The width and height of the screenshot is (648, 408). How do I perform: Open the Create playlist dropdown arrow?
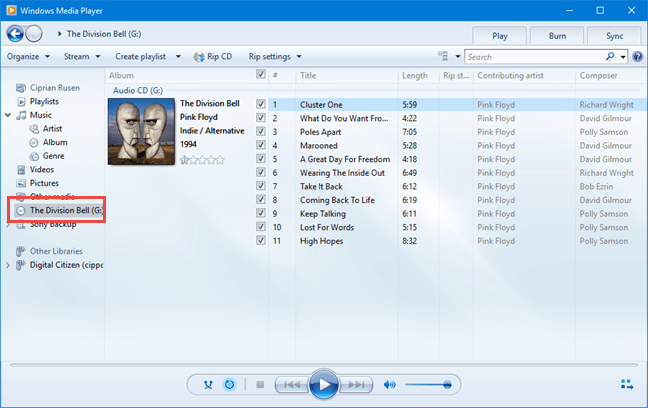pyautogui.click(x=178, y=57)
